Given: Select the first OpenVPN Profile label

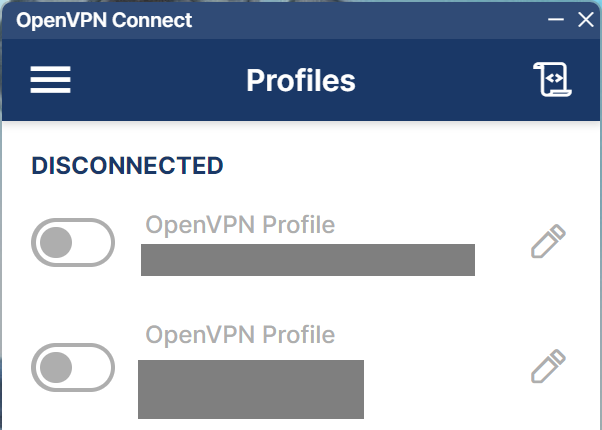Looking at the screenshot, I should (x=240, y=224).
